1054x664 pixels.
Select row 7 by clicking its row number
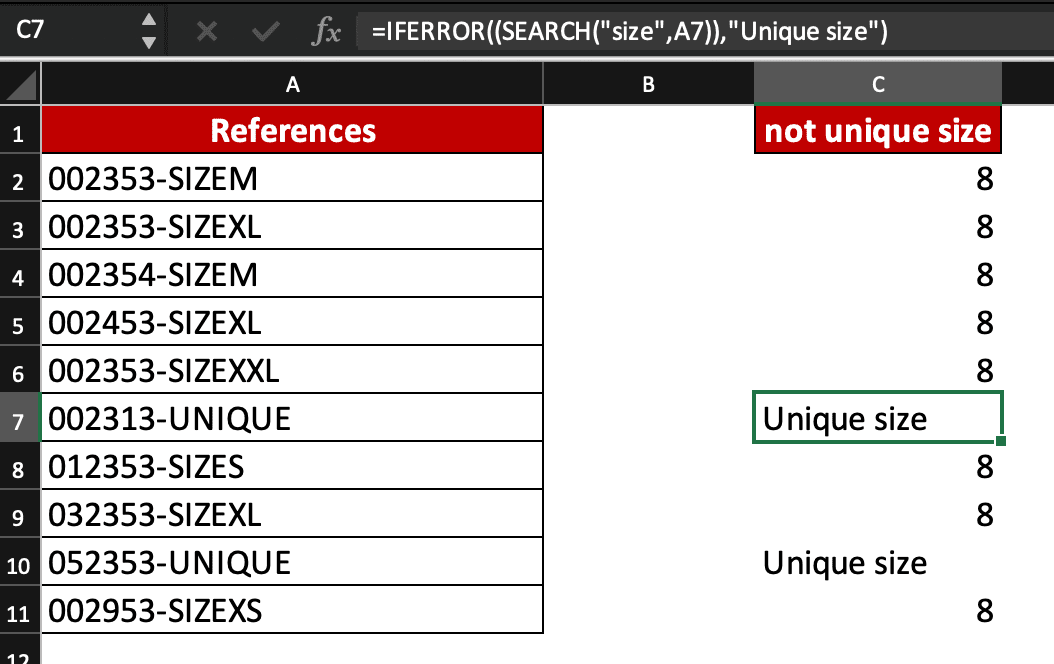click(19, 417)
